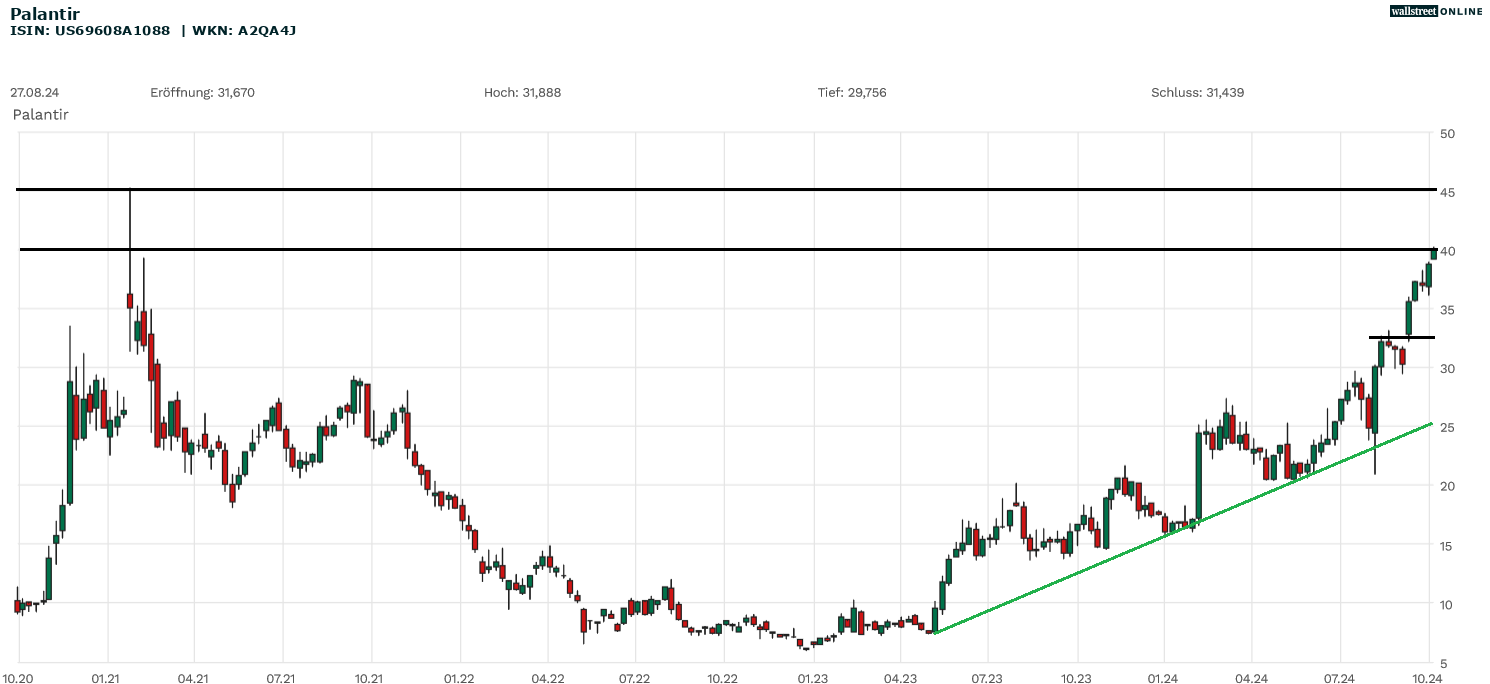This screenshot has width=1490, height=684.
Task: Click the date 27.08.24 label
Action: [x=34, y=92]
